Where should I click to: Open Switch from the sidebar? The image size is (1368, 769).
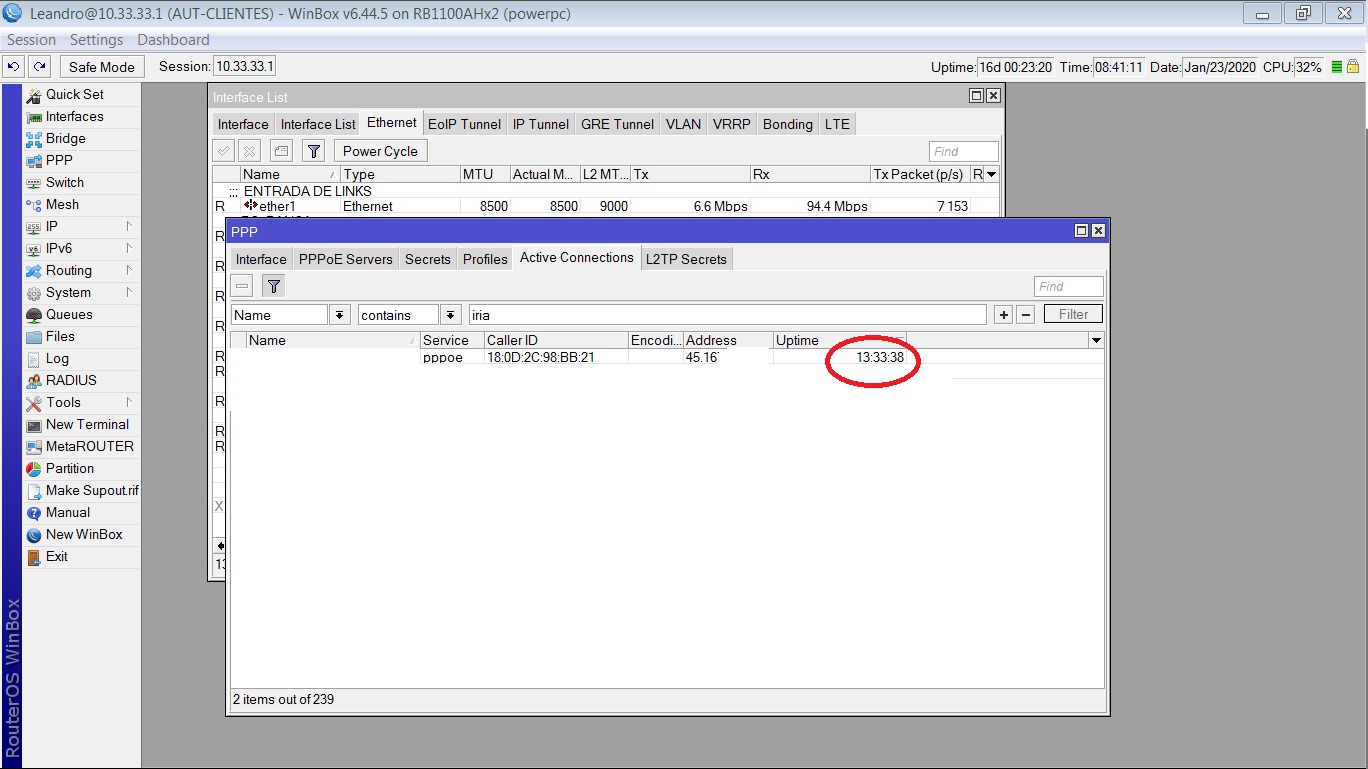tap(65, 182)
